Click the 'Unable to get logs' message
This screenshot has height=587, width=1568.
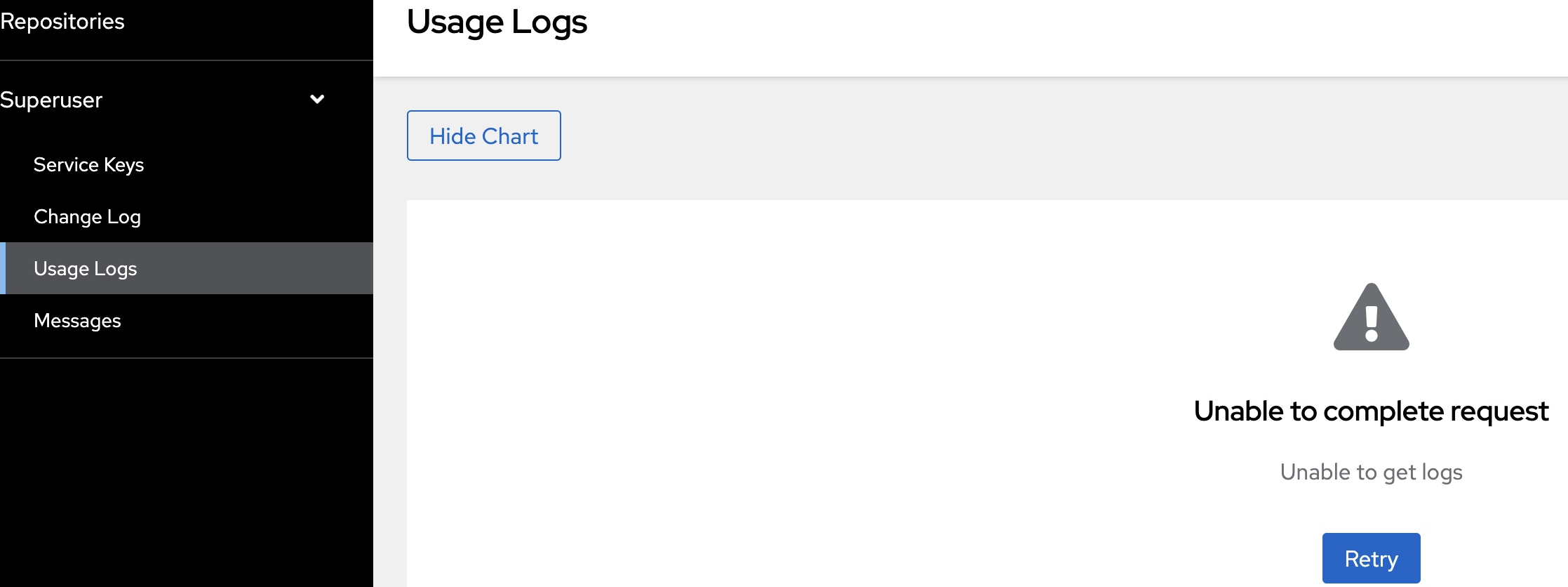[x=1371, y=472]
